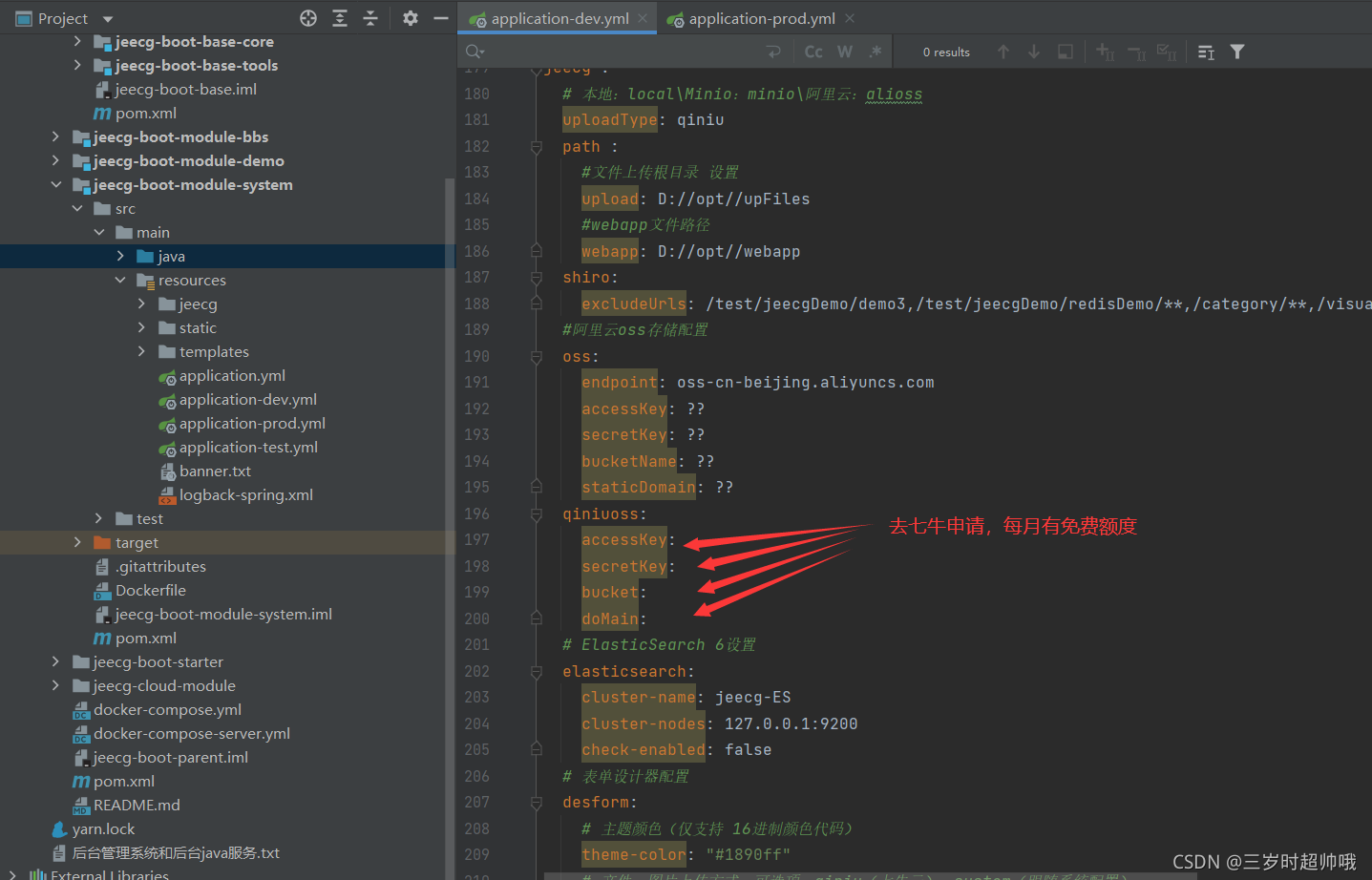
Task: Expand jeecg-boot-starter folder
Action: tap(55, 661)
